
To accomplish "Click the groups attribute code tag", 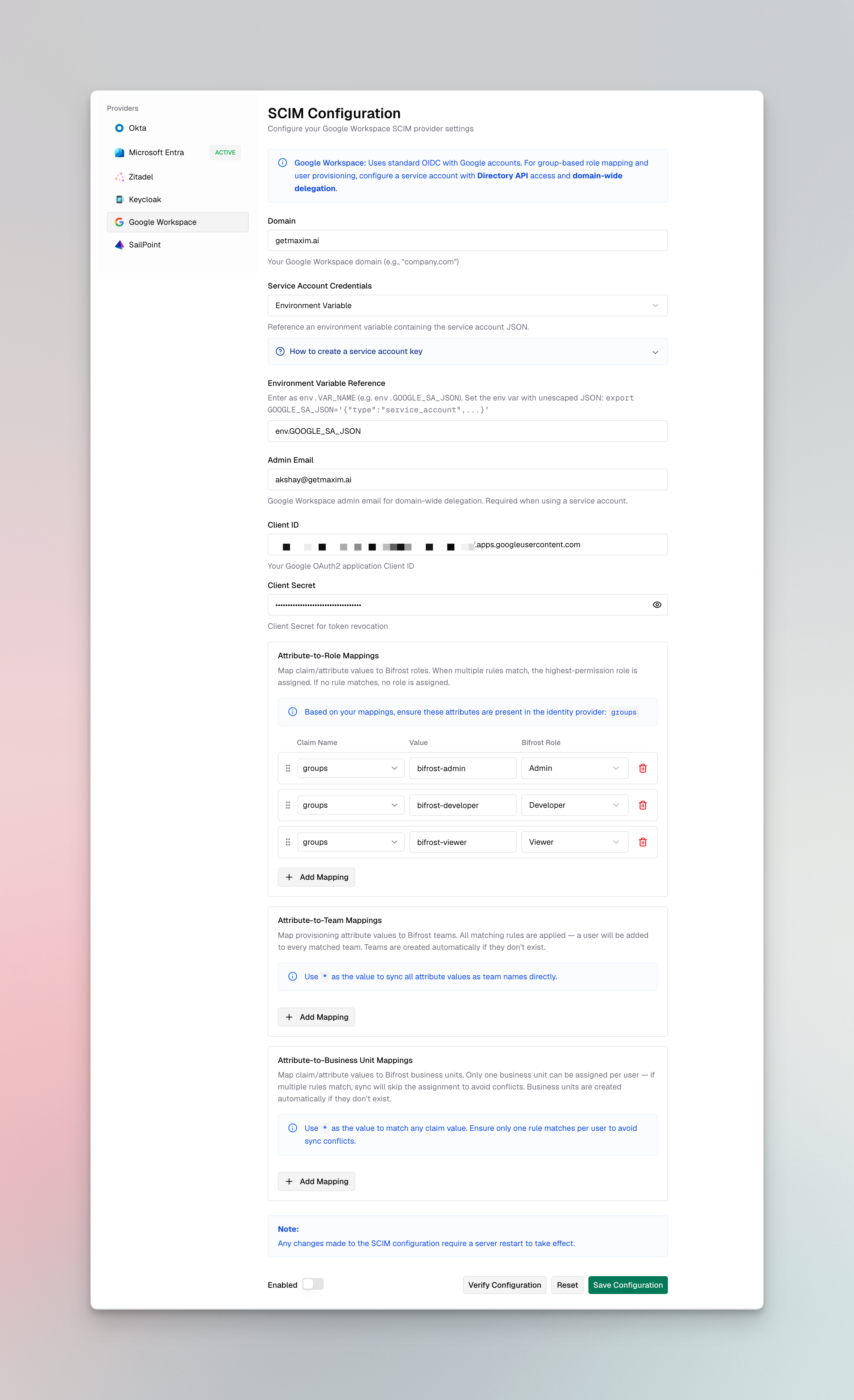I will coord(623,713).
